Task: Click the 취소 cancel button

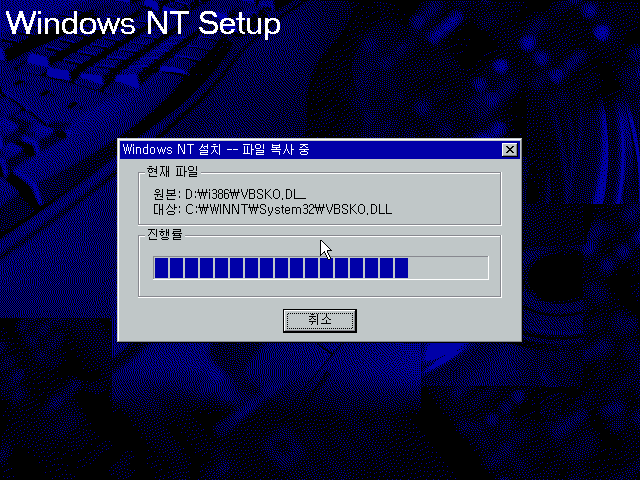Action: 320,320
